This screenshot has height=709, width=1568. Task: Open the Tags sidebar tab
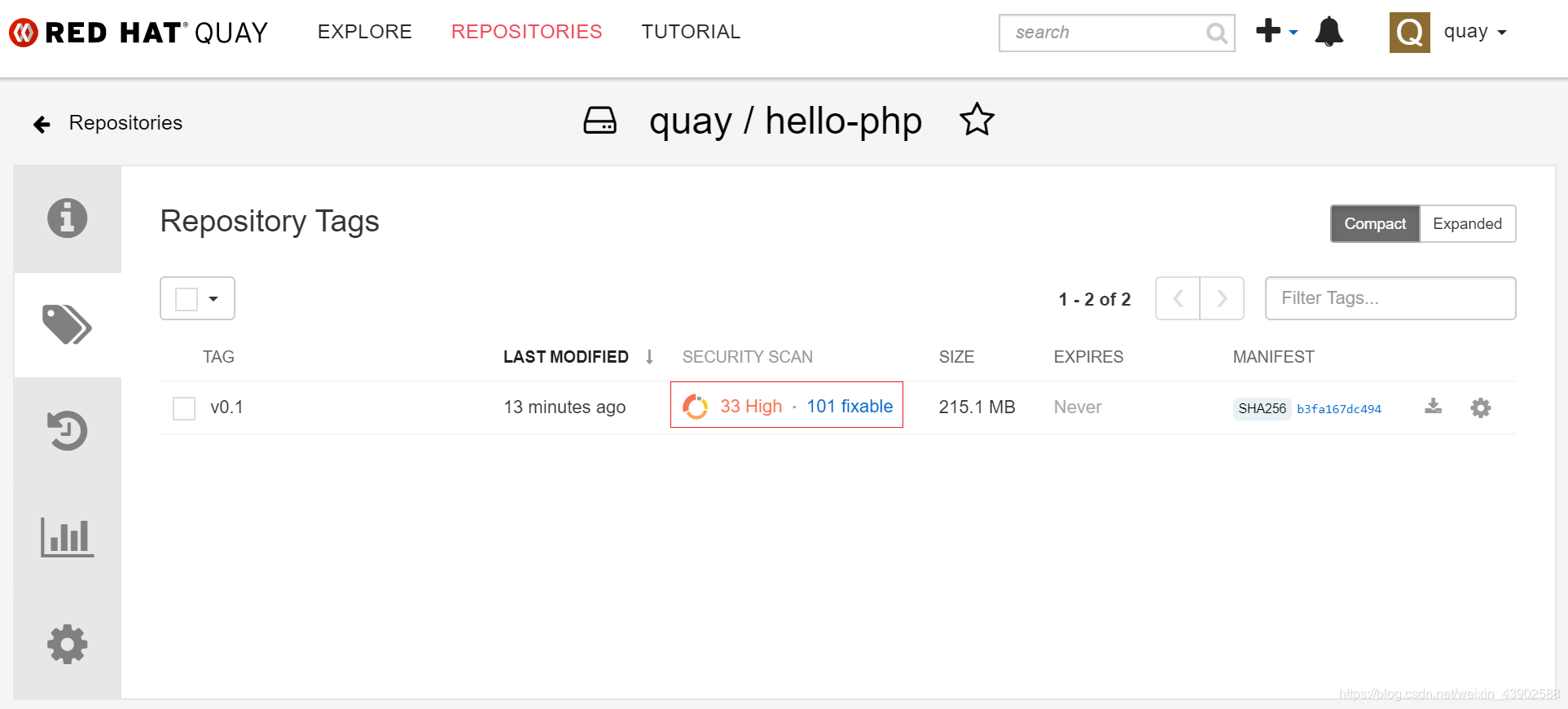coord(68,324)
